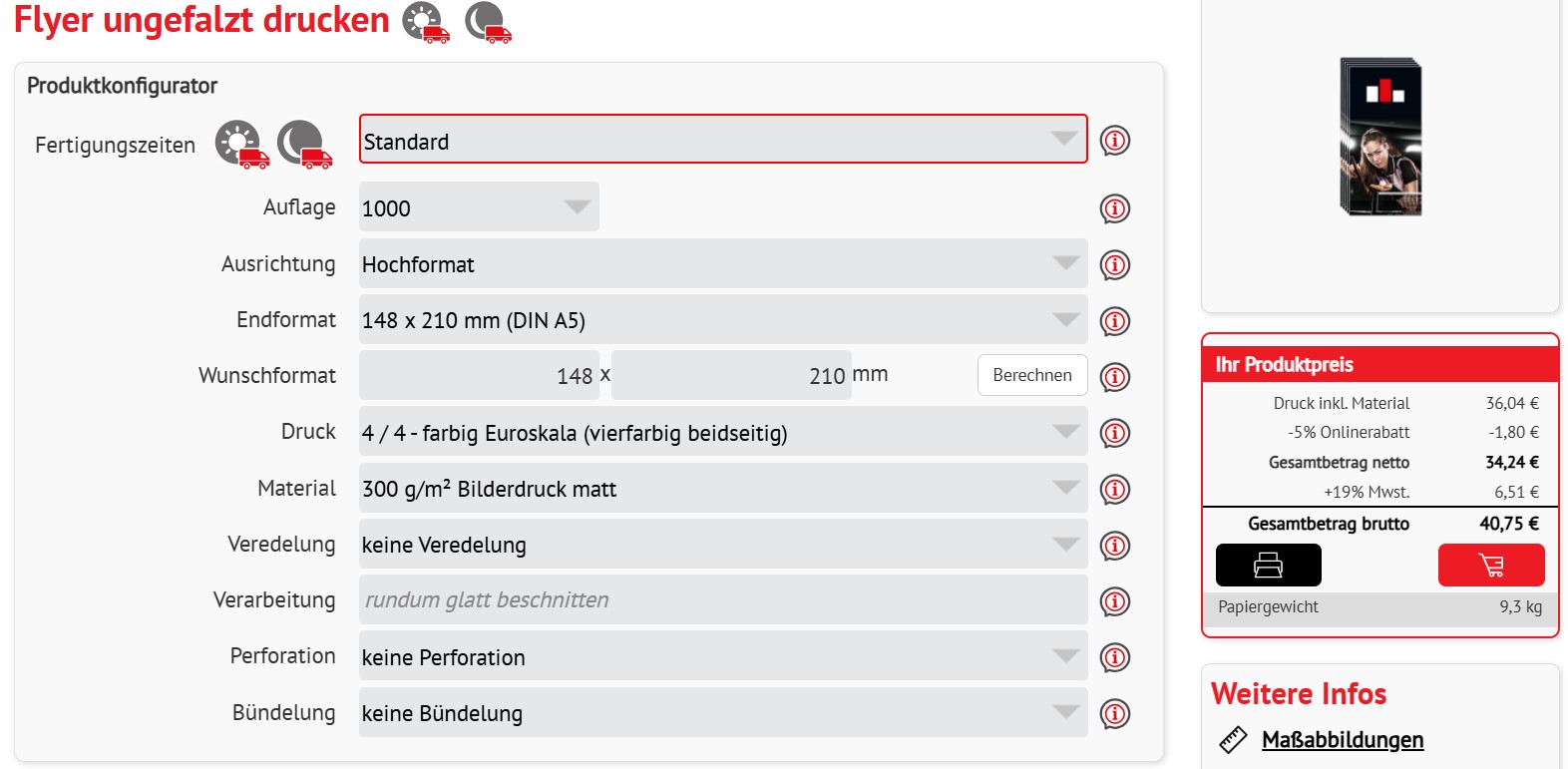Show info for the Veredelung option
Viewport: 1568px width, 769px height.
(x=1114, y=546)
